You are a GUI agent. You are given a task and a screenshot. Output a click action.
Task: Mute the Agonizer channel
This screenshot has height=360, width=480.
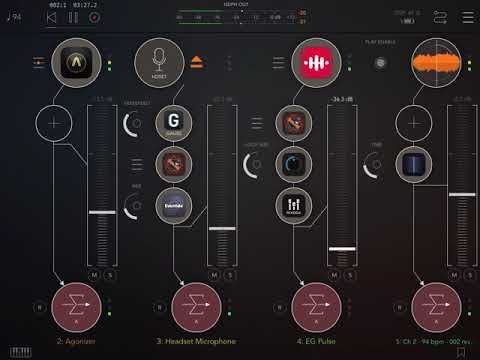pyautogui.click(x=95, y=275)
